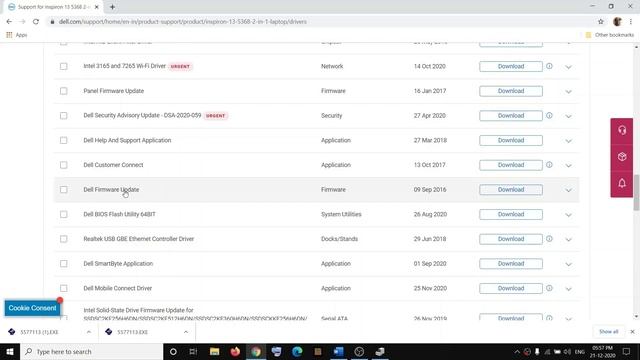640x360 pixels.
Task: Download Dell Firmware Update
Action: point(511,189)
